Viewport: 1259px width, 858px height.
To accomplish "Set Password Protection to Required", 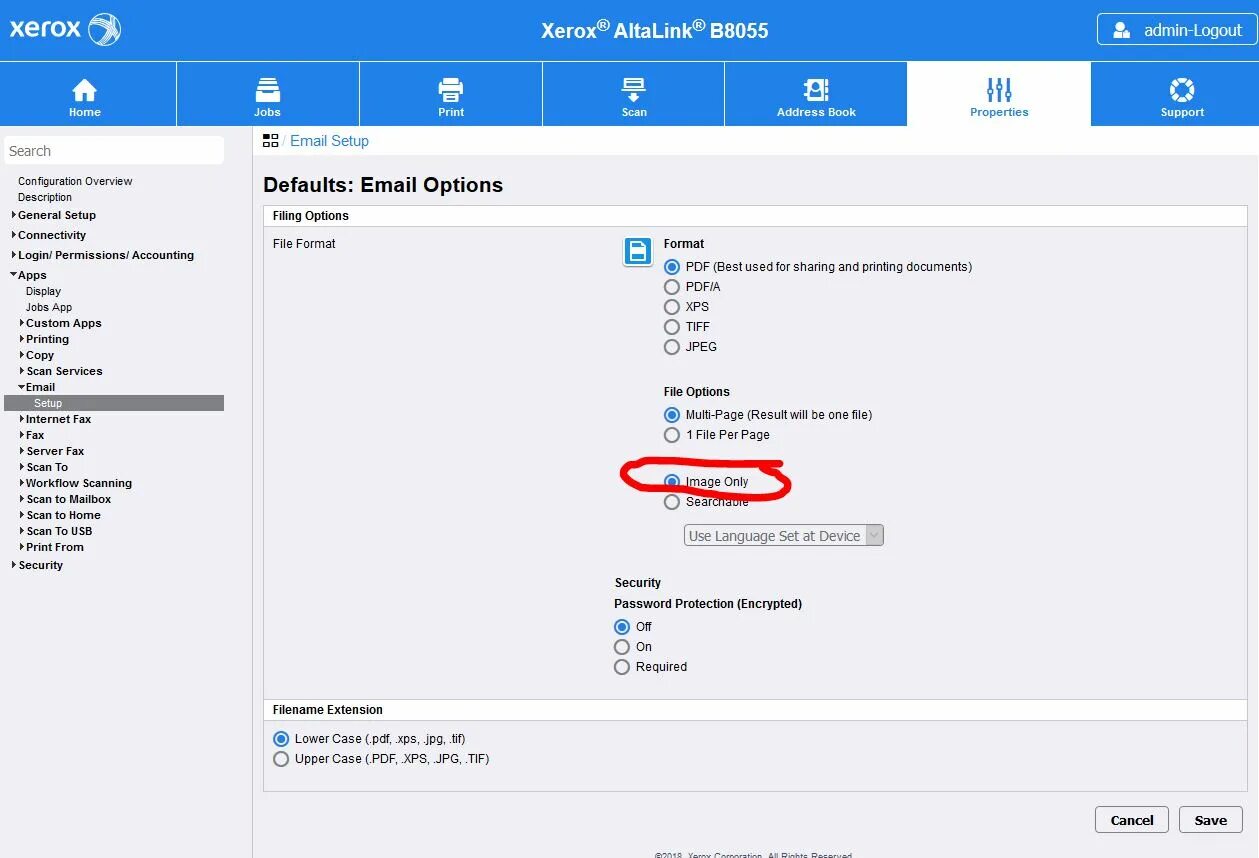I will coord(622,667).
